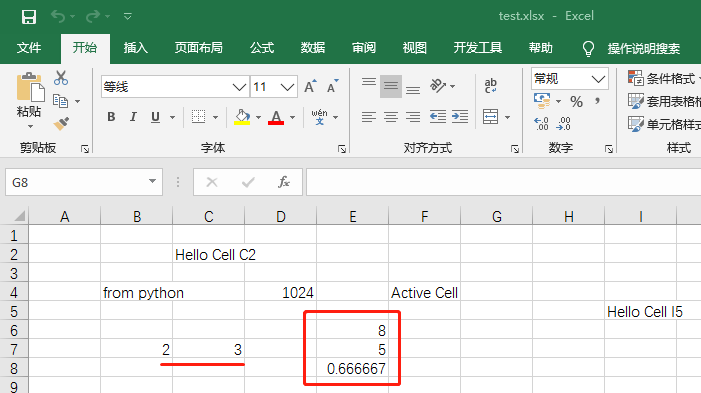The width and height of the screenshot is (701, 393).
Task: Click the 粘贴 paste clipboard icon
Action: tap(30, 88)
